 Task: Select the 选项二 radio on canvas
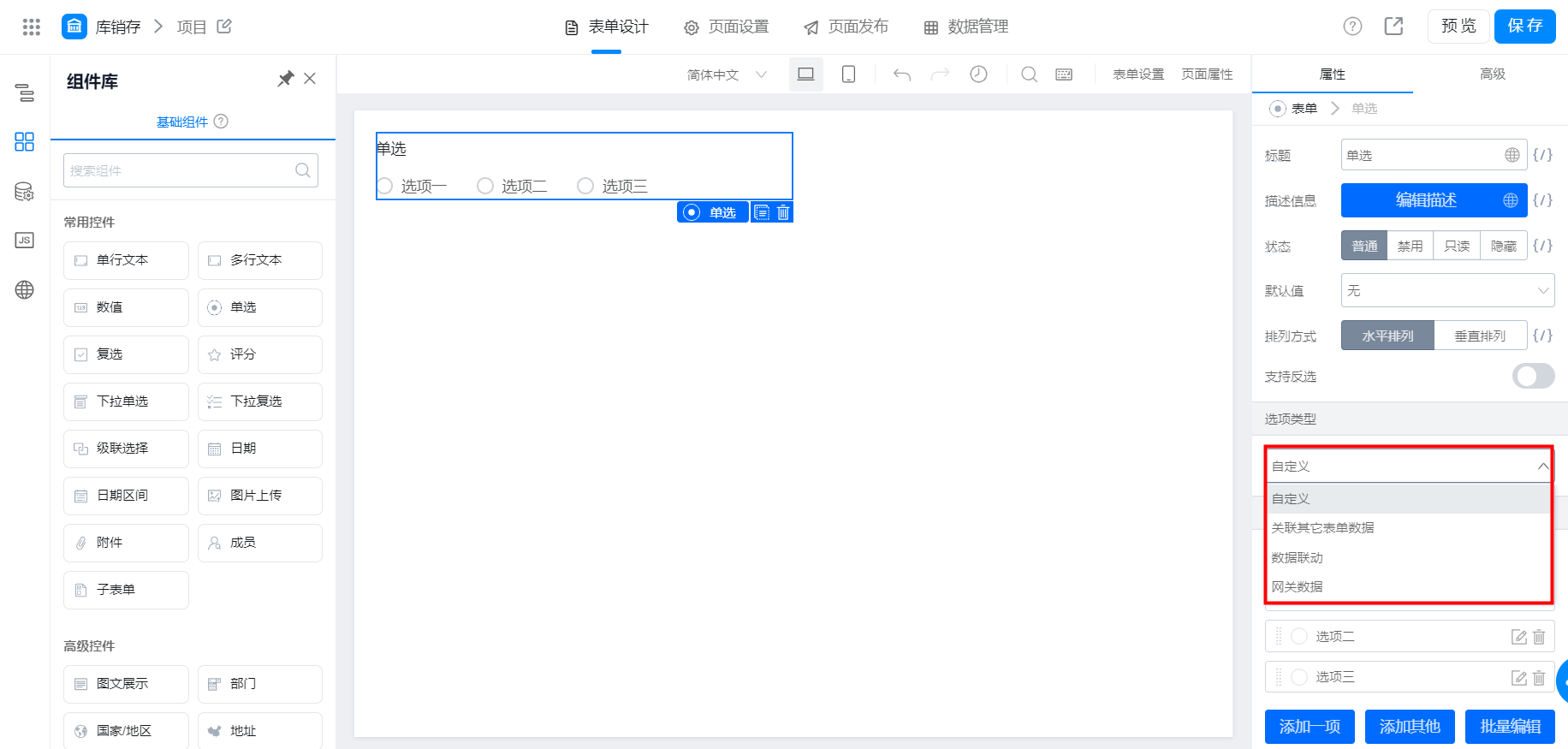(485, 186)
